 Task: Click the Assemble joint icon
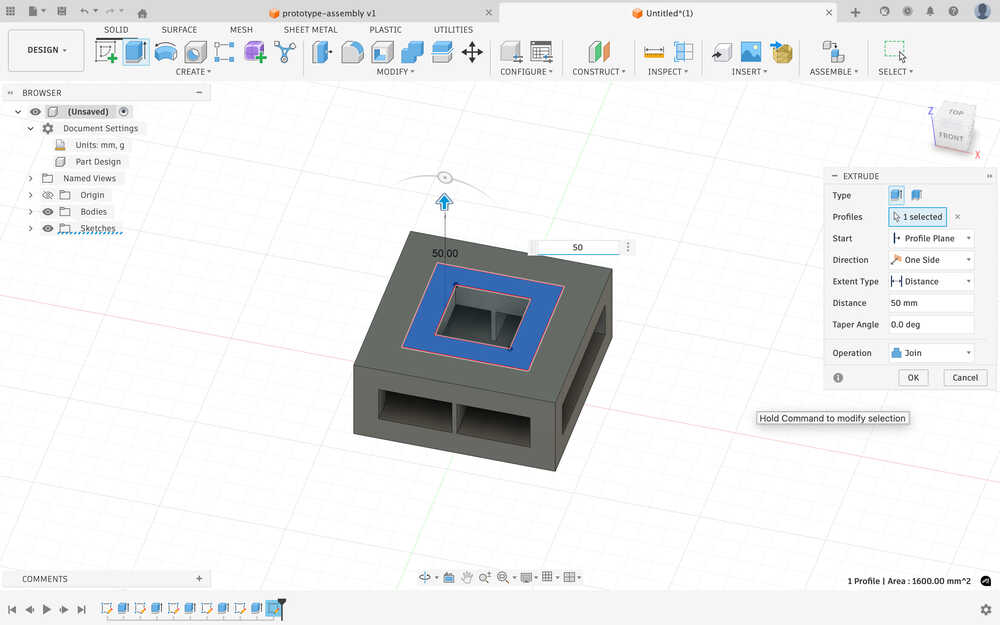[x=833, y=52]
